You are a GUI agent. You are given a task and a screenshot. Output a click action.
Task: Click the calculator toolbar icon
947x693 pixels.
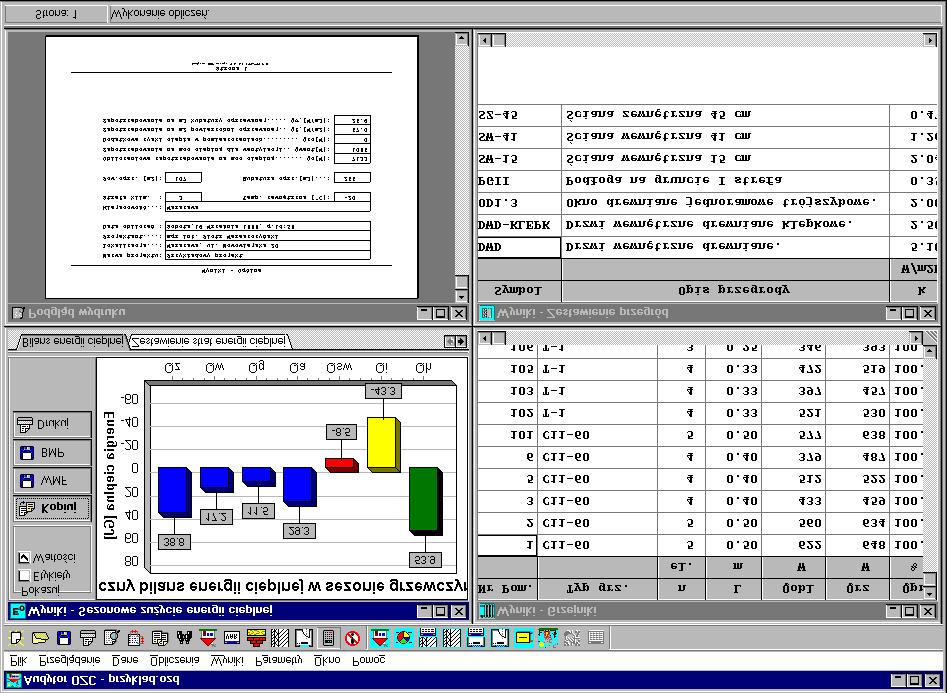(328, 637)
